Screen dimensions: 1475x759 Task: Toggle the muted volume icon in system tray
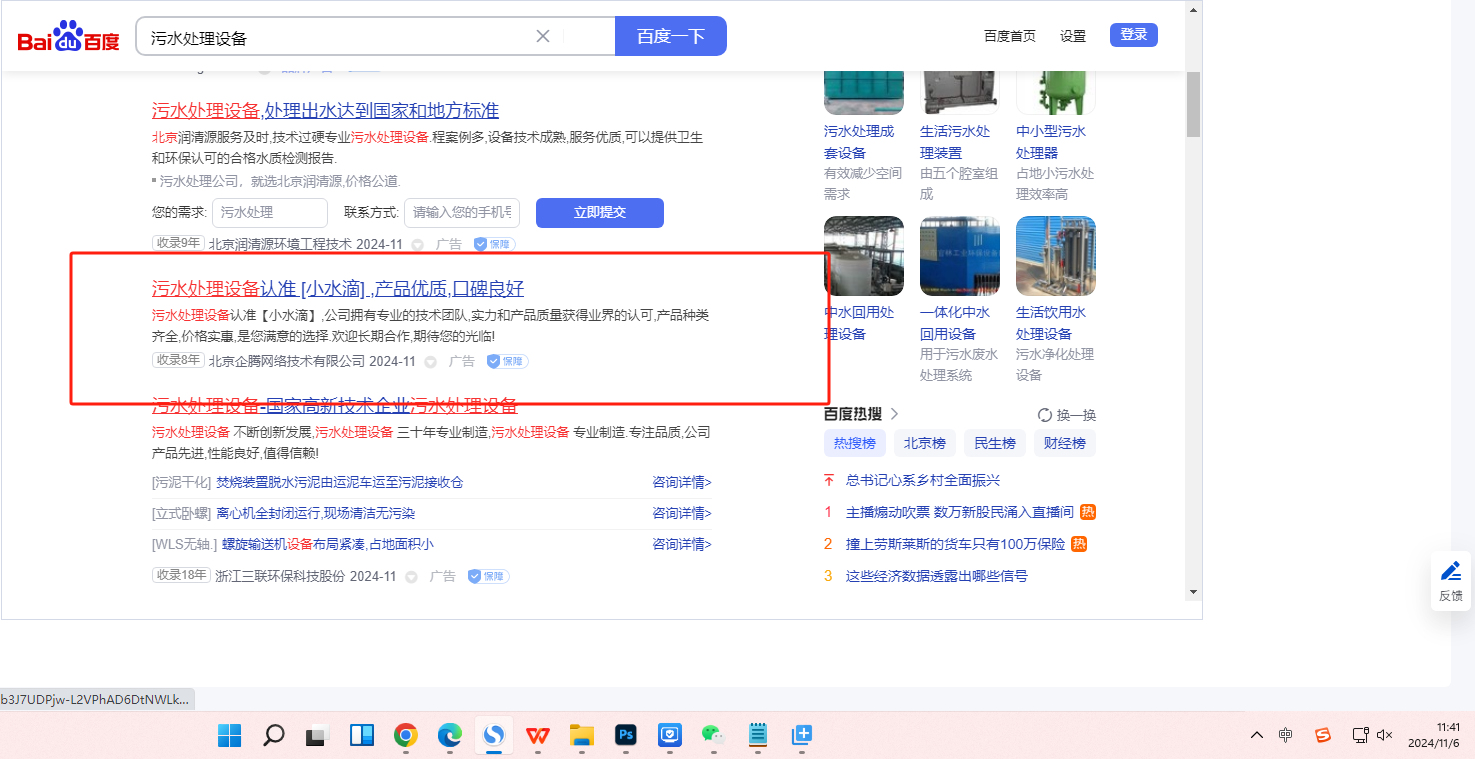click(1385, 735)
